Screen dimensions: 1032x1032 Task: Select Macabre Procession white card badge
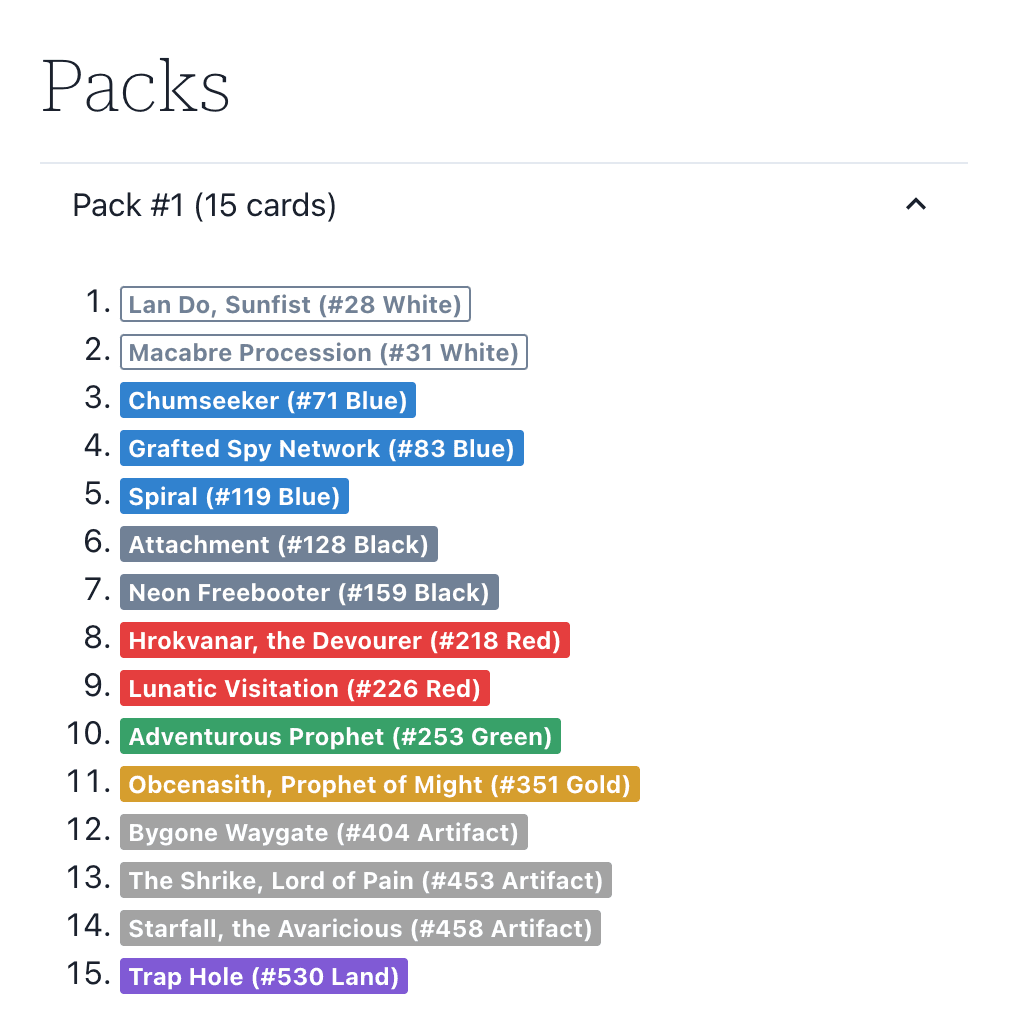point(324,353)
